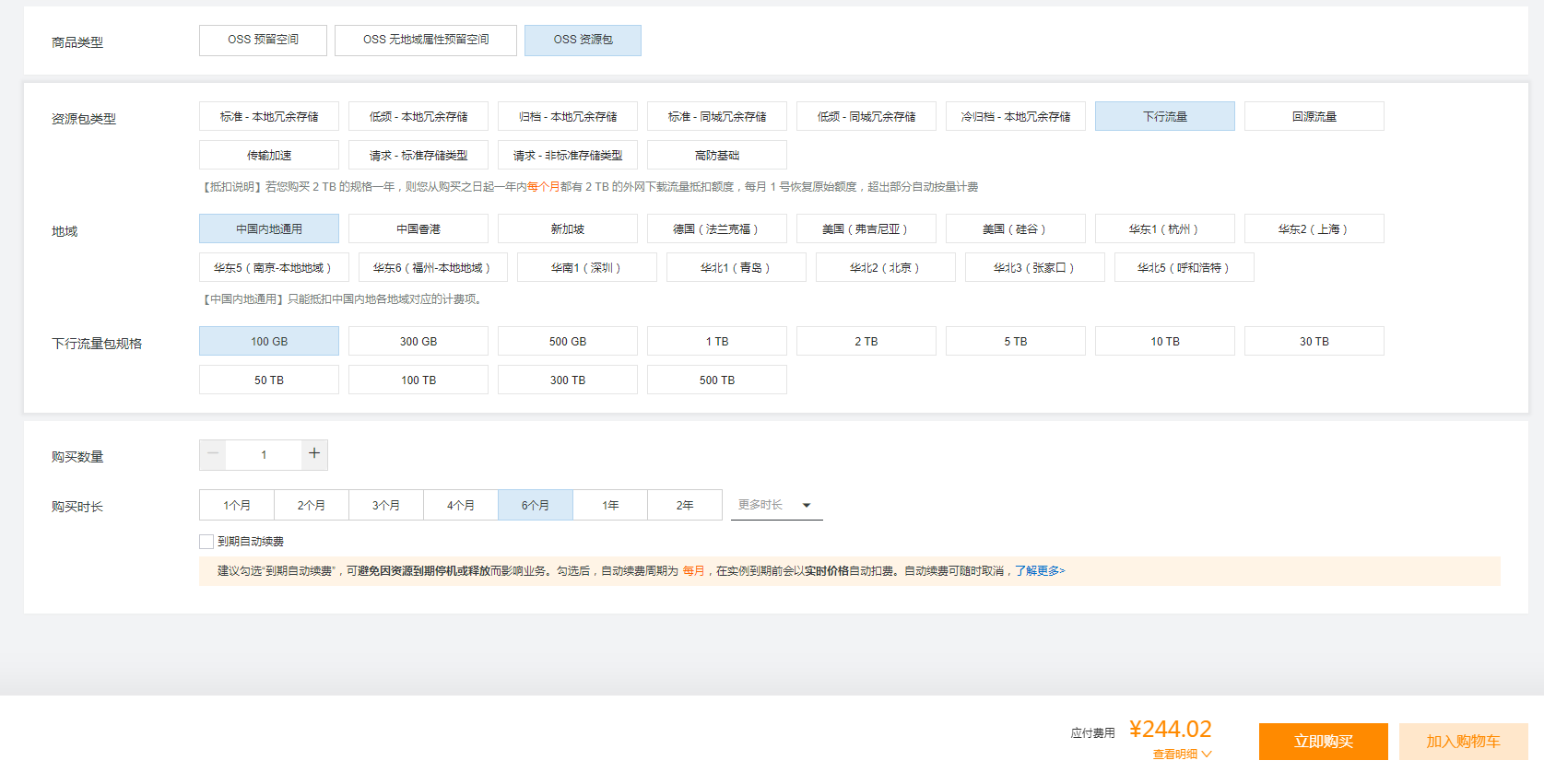This screenshot has height=784, width=1544.
Task: Choose 标准 - 本地冗余存储 package type
Action: pyautogui.click(x=269, y=116)
